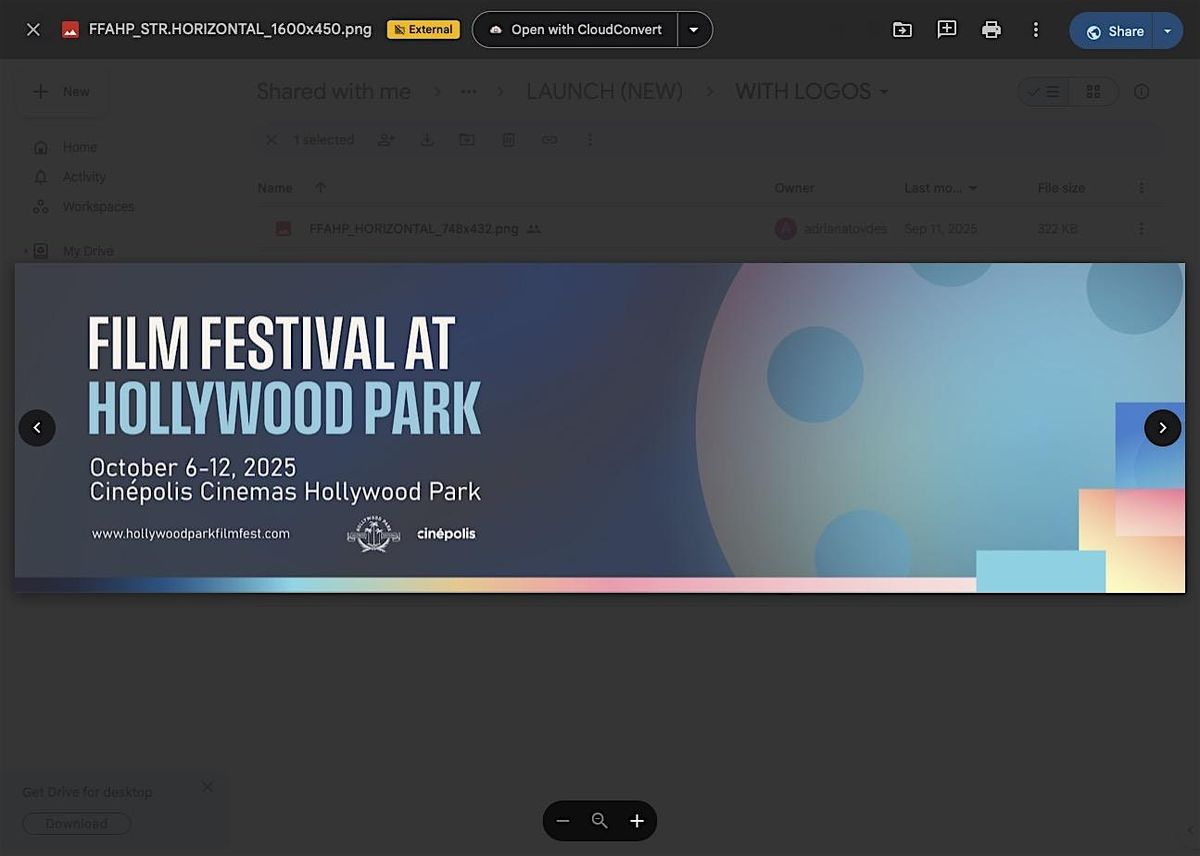Switch to list layout view
This screenshot has height=856, width=1200.
pyautogui.click(x=1044, y=92)
